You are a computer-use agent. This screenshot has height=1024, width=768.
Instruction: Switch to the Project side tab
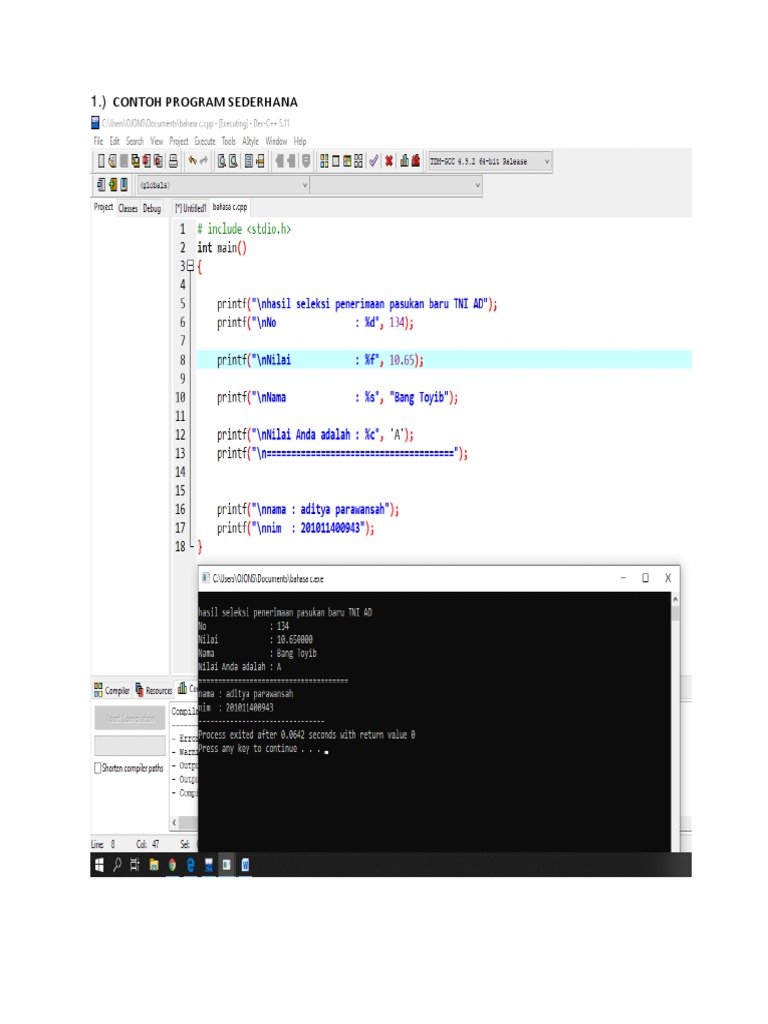[x=103, y=207]
